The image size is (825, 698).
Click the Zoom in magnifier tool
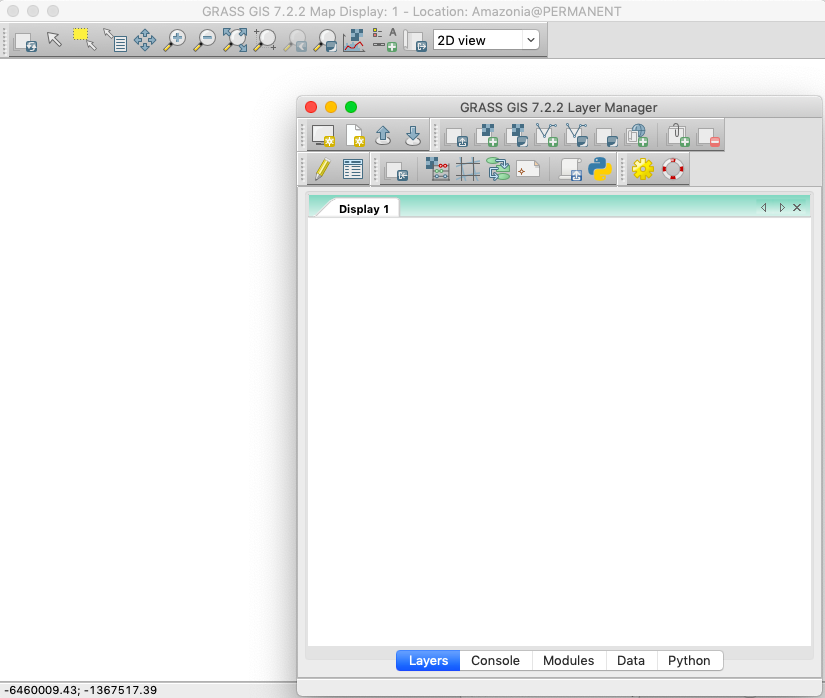tap(175, 41)
